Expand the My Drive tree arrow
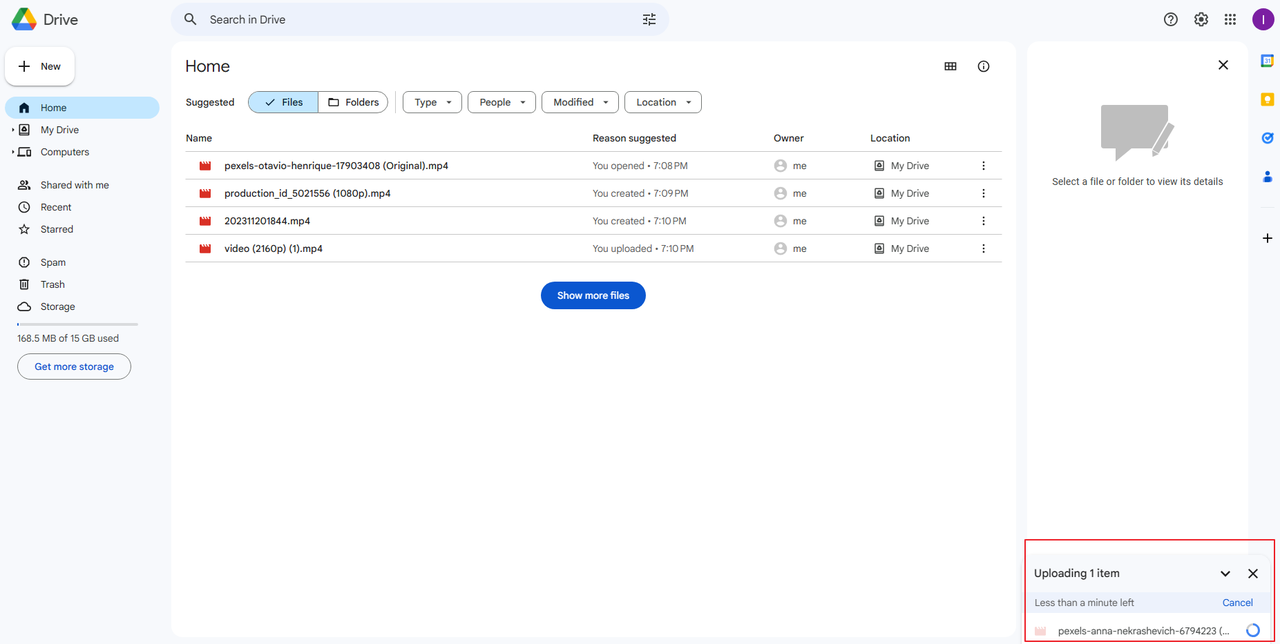1280x644 pixels. [13, 130]
